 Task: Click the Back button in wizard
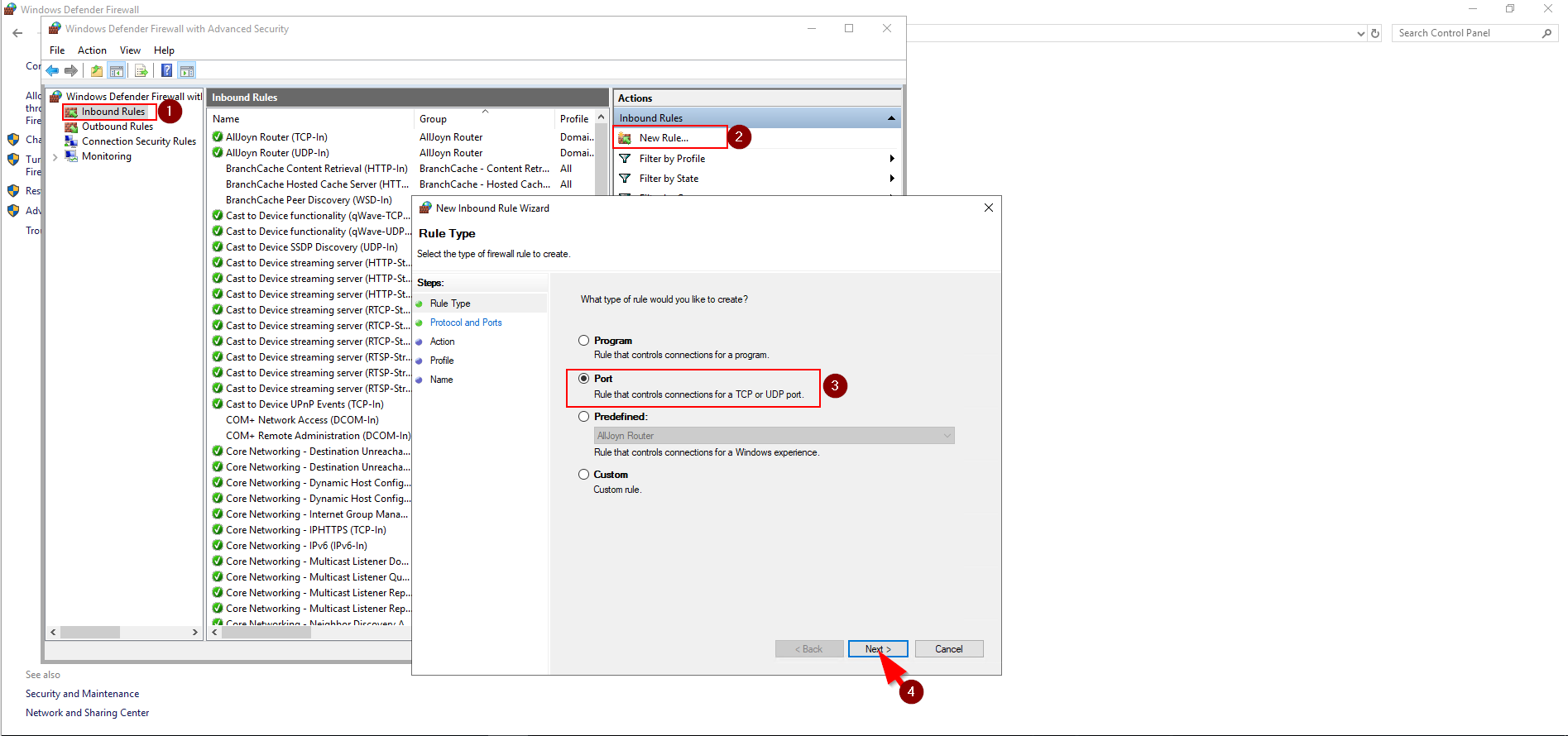809,649
